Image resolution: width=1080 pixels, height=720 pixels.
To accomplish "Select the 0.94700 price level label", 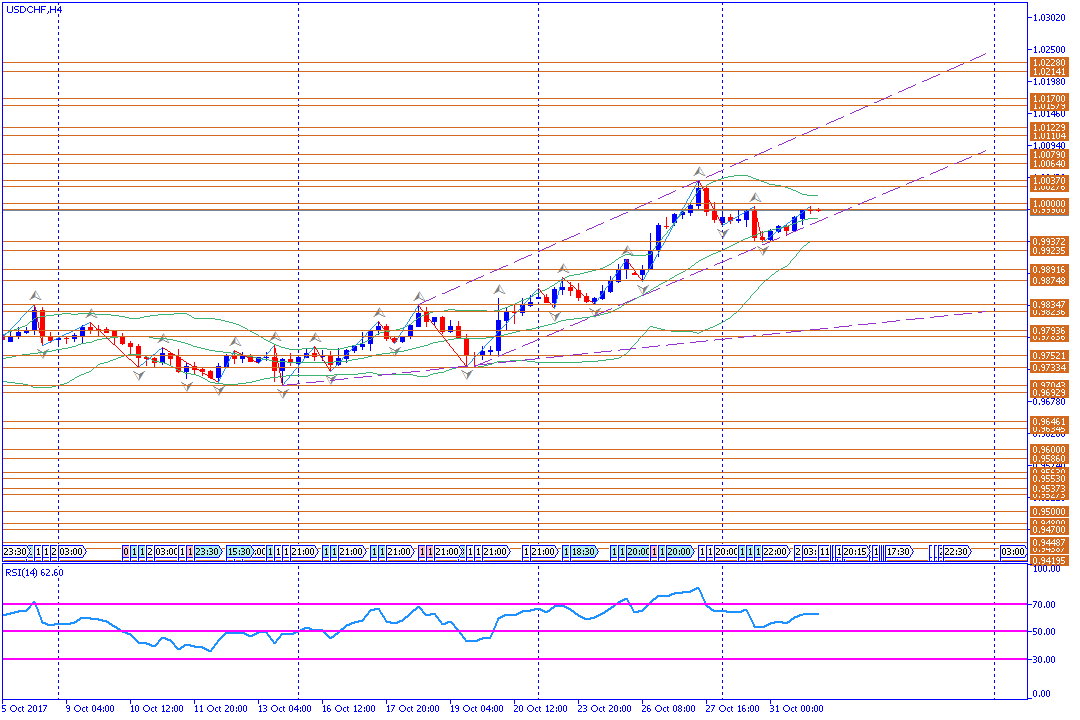I will 1048,531.
